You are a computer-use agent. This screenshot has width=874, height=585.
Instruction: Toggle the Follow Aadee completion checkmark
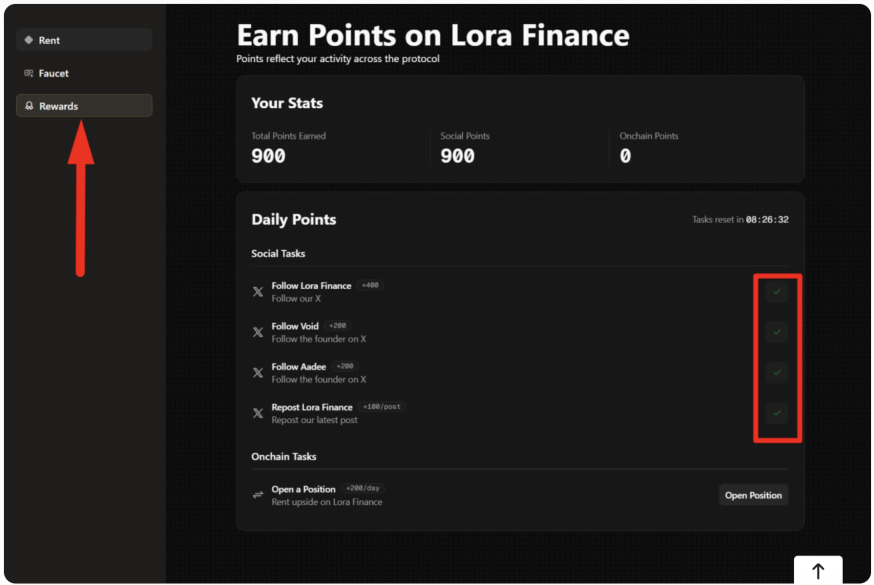[775, 372]
